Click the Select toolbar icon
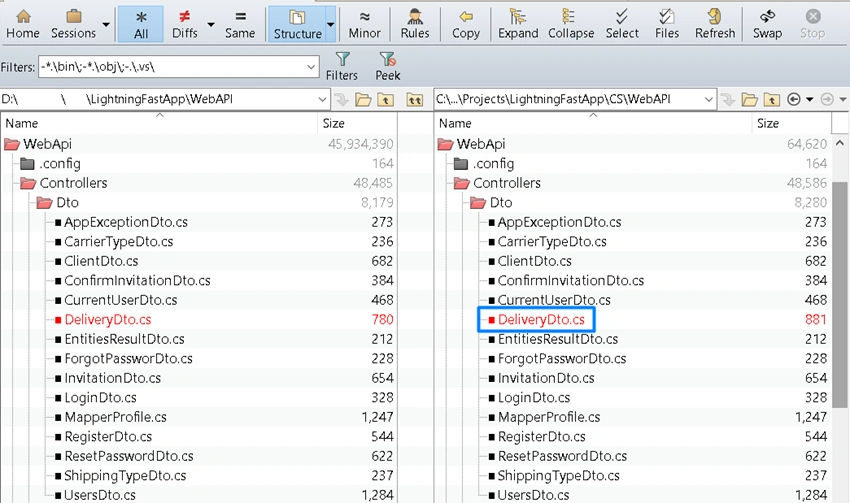Viewport: 850px width, 503px height. pos(622,24)
